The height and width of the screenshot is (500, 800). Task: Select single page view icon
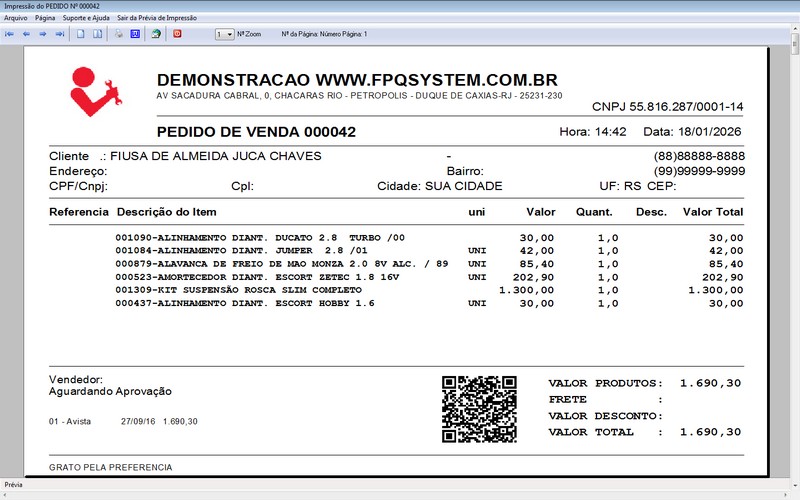[x=81, y=34]
